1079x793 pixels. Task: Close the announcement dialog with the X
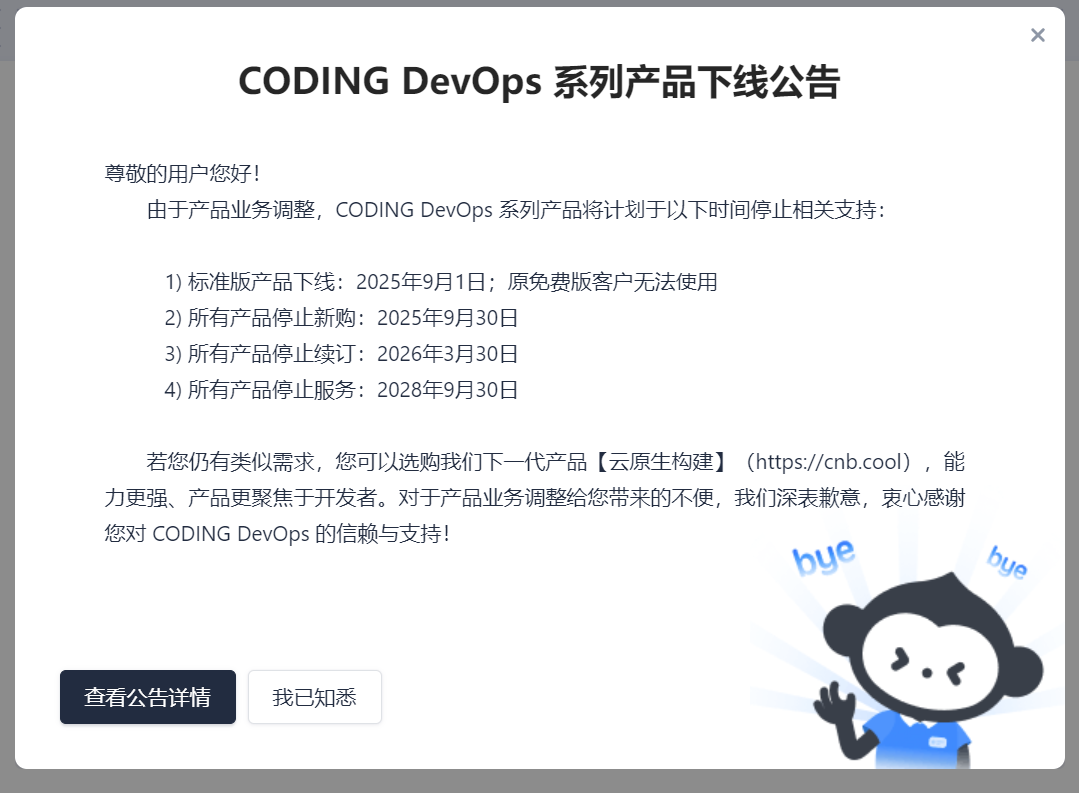pyautogui.click(x=1038, y=35)
